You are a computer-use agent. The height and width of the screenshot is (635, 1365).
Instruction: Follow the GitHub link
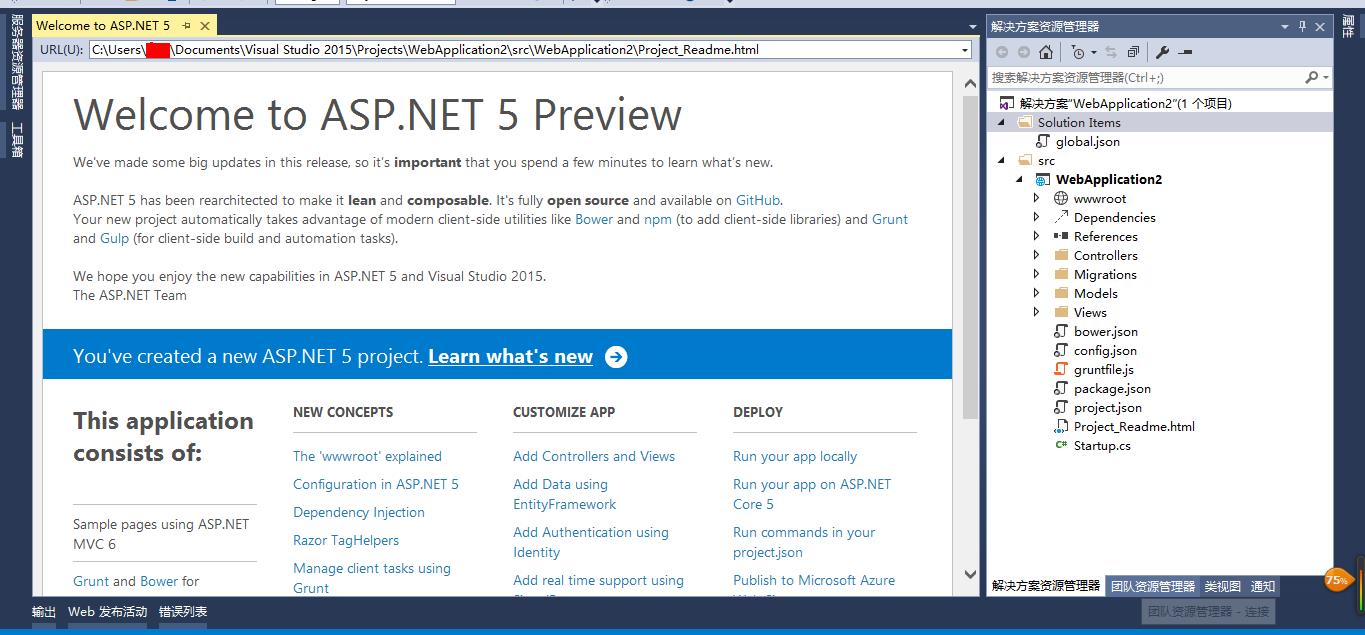point(758,200)
